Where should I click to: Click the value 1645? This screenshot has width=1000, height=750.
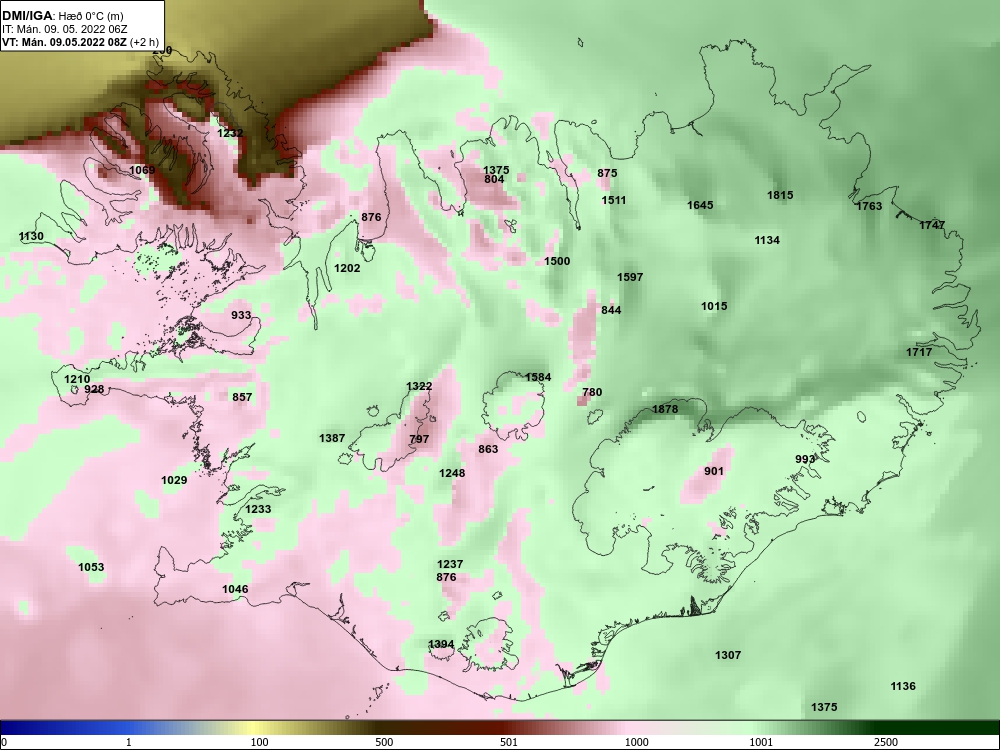pos(700,205)
